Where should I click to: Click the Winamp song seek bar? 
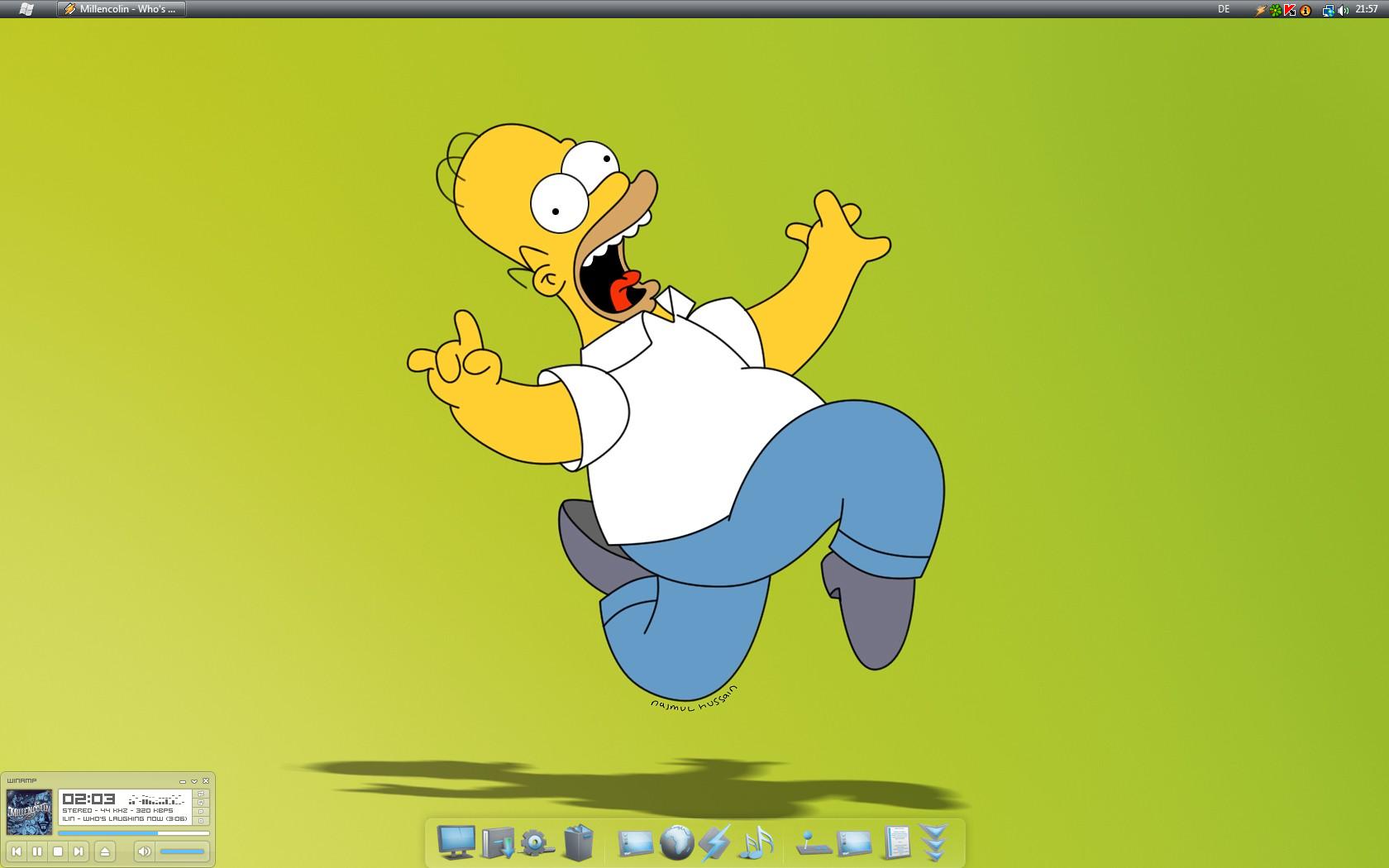(134, 833)
